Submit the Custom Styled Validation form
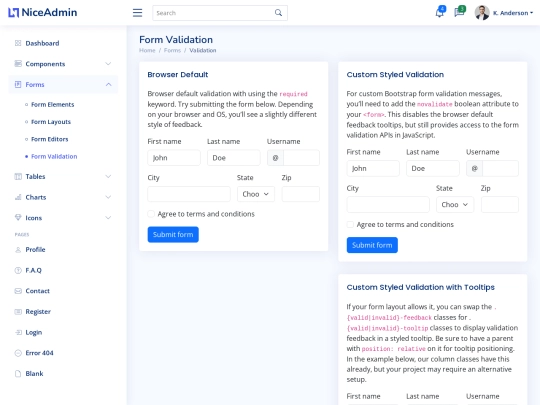This screenshot has width=540, height=405. tap(372, 245)
